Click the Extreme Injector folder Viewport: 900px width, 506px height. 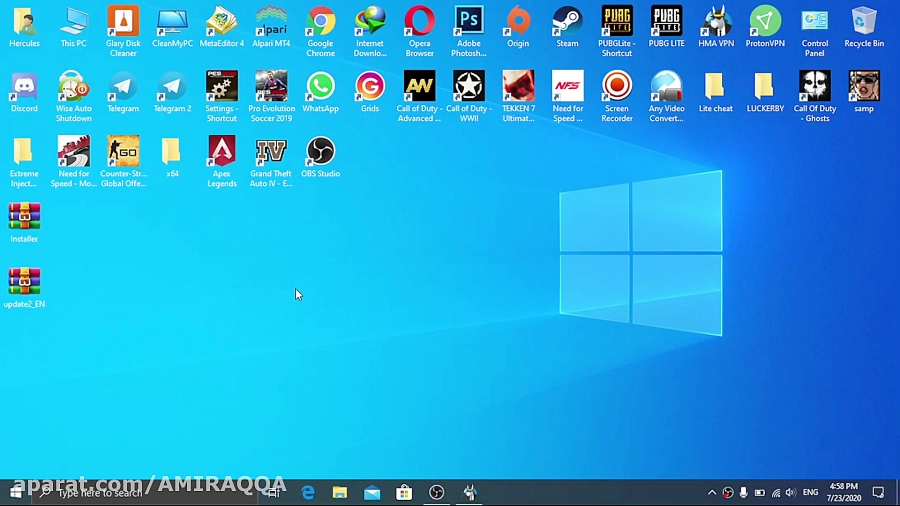pyautogui.click(x=24, y=162)
